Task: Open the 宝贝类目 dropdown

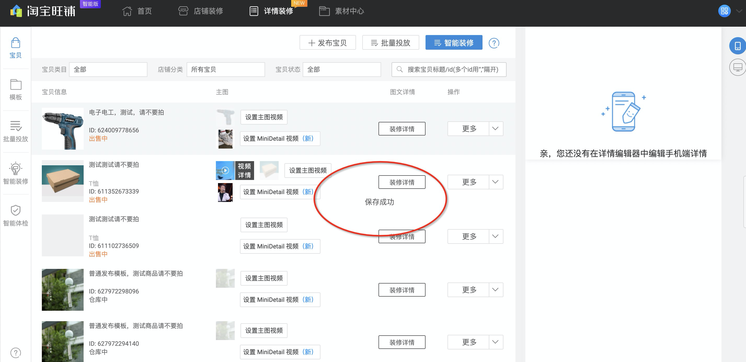Action: point(108,69)
